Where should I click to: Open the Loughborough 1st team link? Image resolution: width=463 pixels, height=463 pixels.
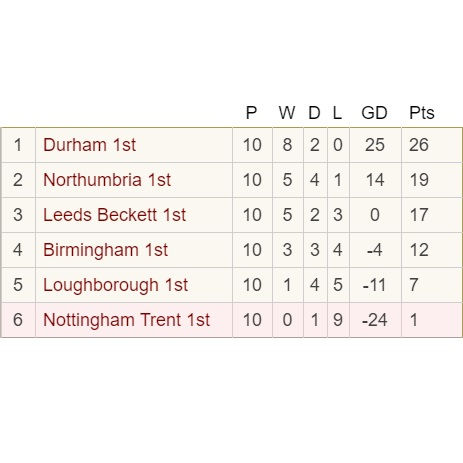(115, 285)
